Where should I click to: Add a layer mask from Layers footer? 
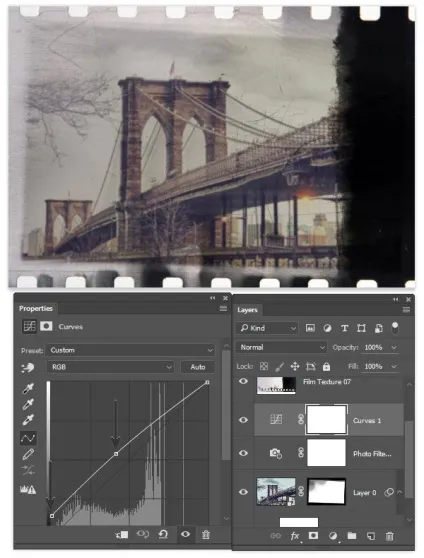pyautogui.click(x=313, y=536)
